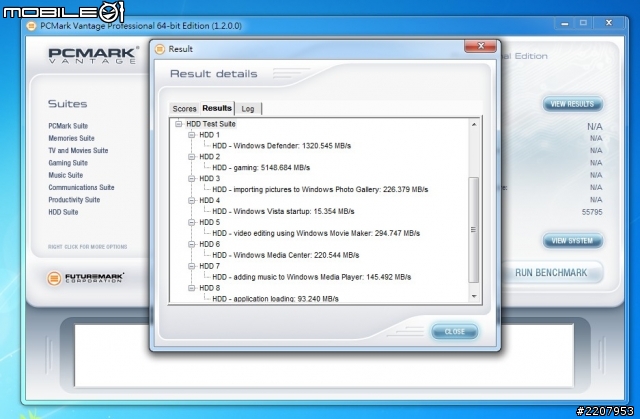Image resolution: width=640 pixels, height=419 pixels.
Task: Collapse the HDD Test Suite tree node
Action: (178, 124)
